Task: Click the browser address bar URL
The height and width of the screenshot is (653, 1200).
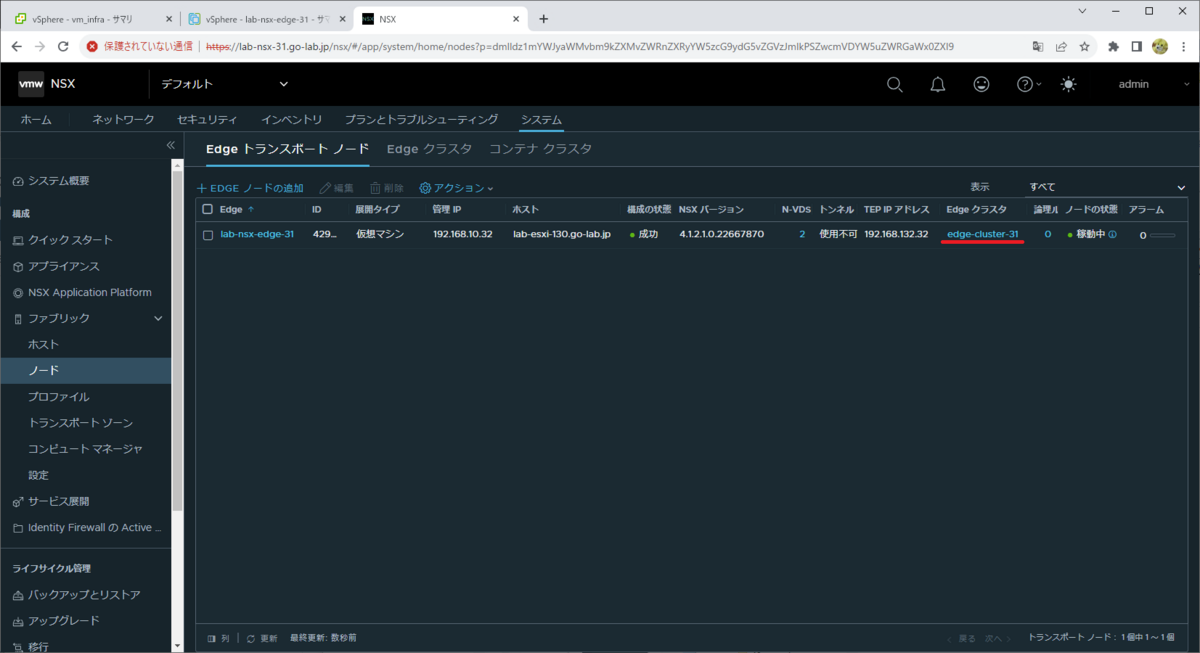Action: point(581,46)
